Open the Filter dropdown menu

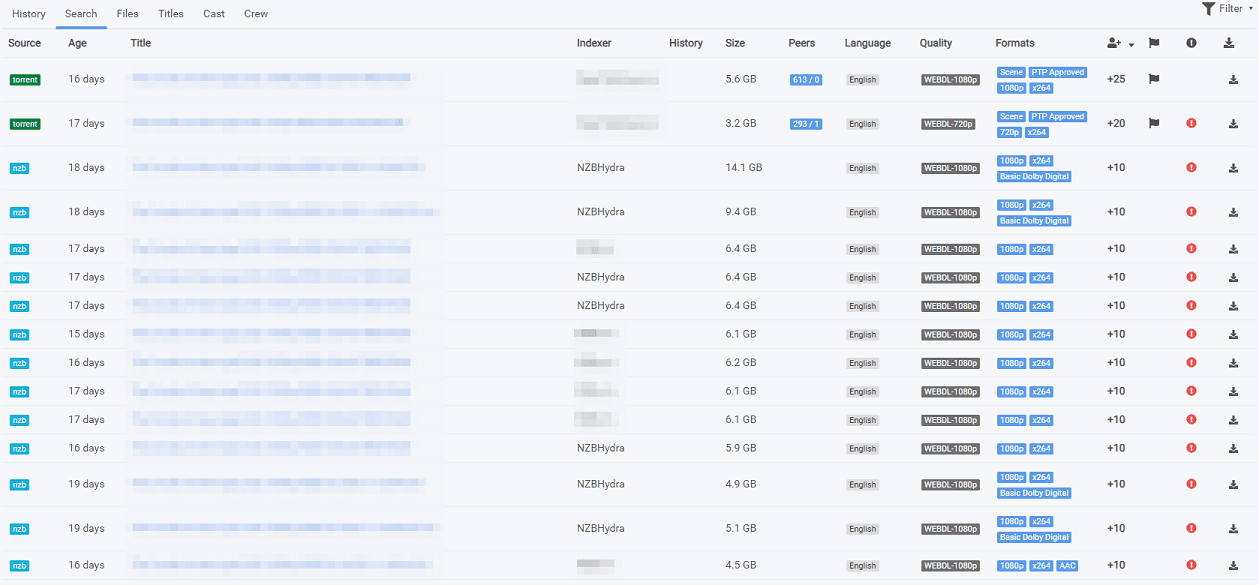tap(1227, 9)
